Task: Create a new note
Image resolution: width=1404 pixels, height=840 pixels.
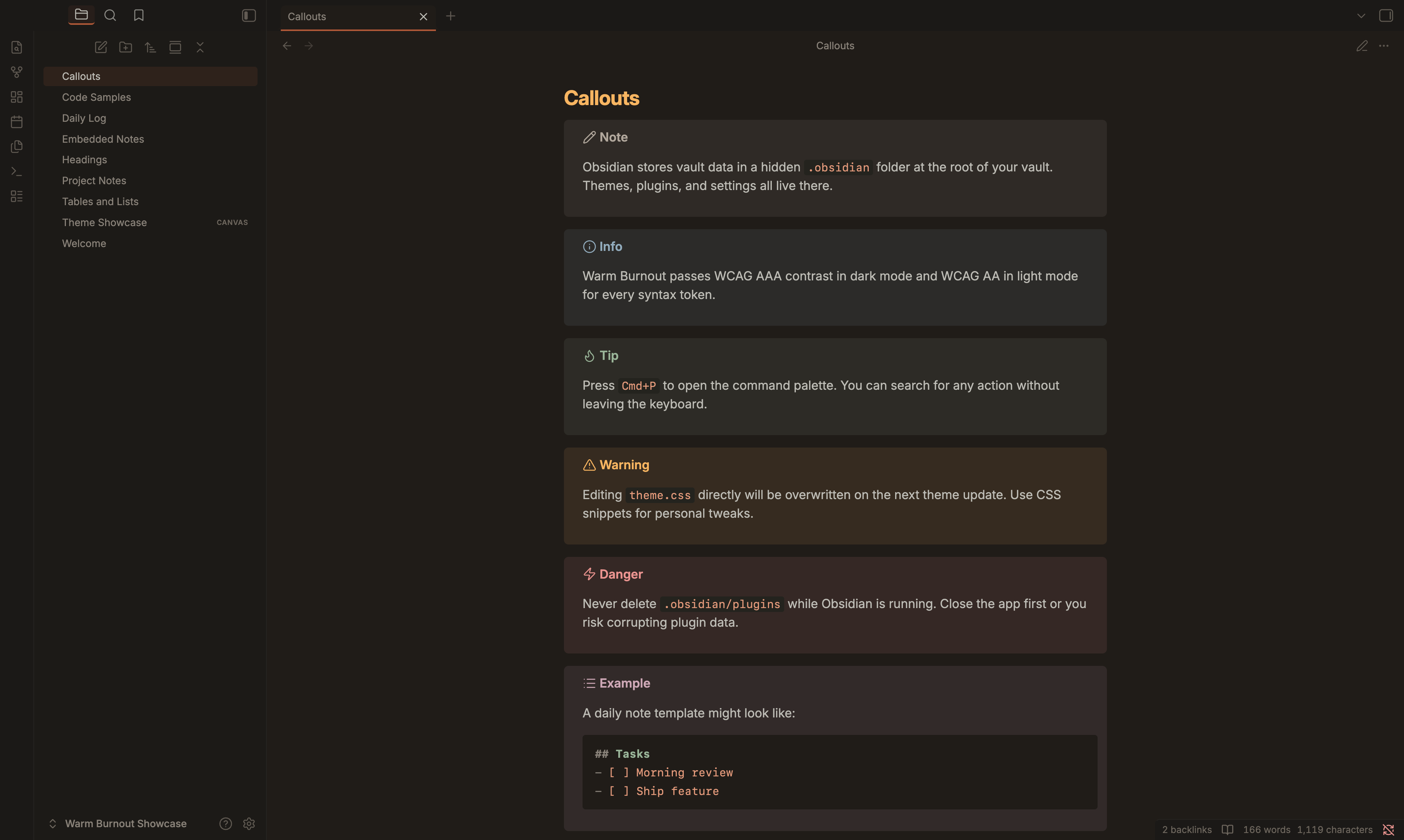Action: (x=101, y=47)
